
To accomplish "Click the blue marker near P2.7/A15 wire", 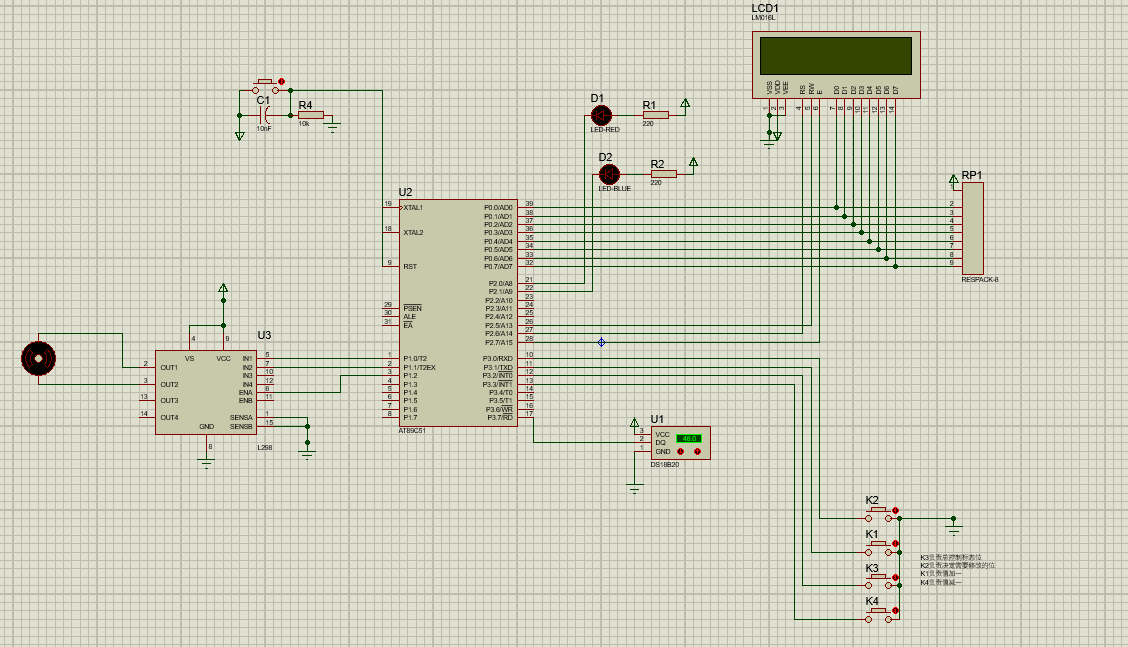I will pos(601,342).
